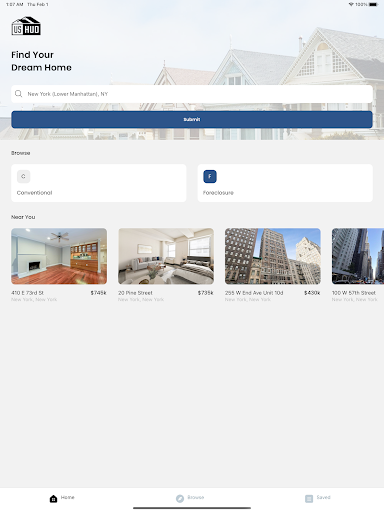Image resolution: width=384 pixels, height=512 pixels.
Task: Open the 410 E 73rd St photo
Action: point(59,256)
